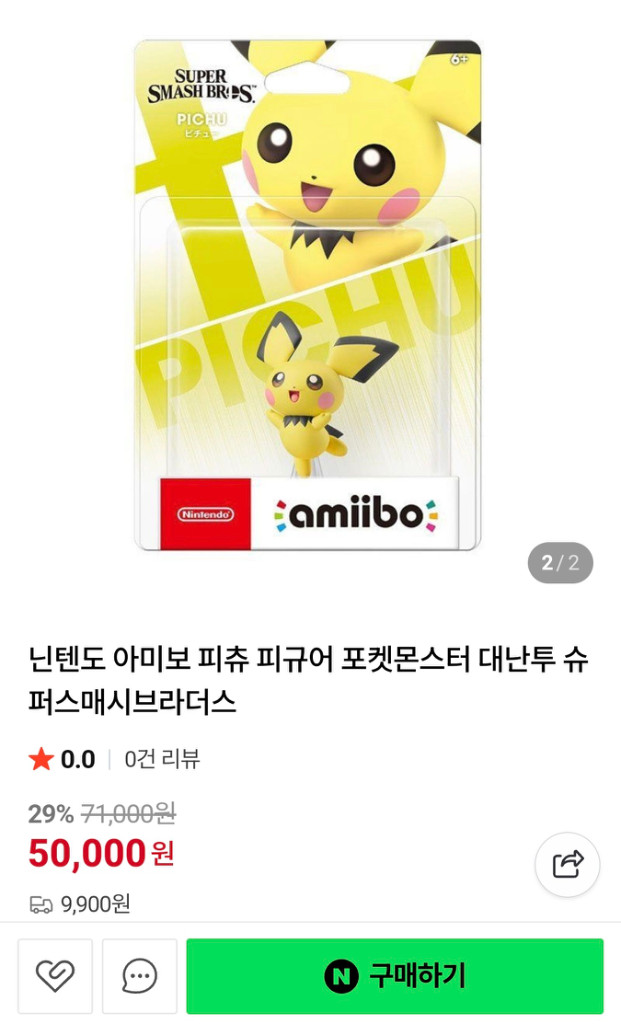This screenshot has height=1024, width=621.
Task: Open the chat inquiry speech bubble icon
Action: [139, 976]
